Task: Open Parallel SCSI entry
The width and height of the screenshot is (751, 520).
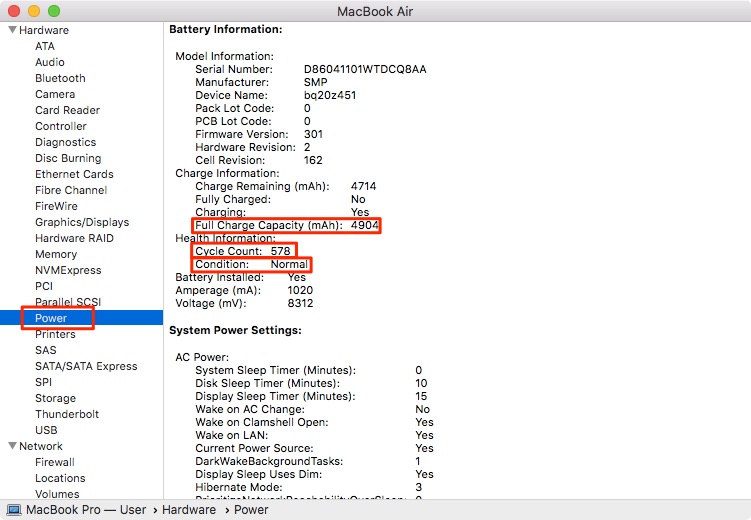Action: click(68, 302)
